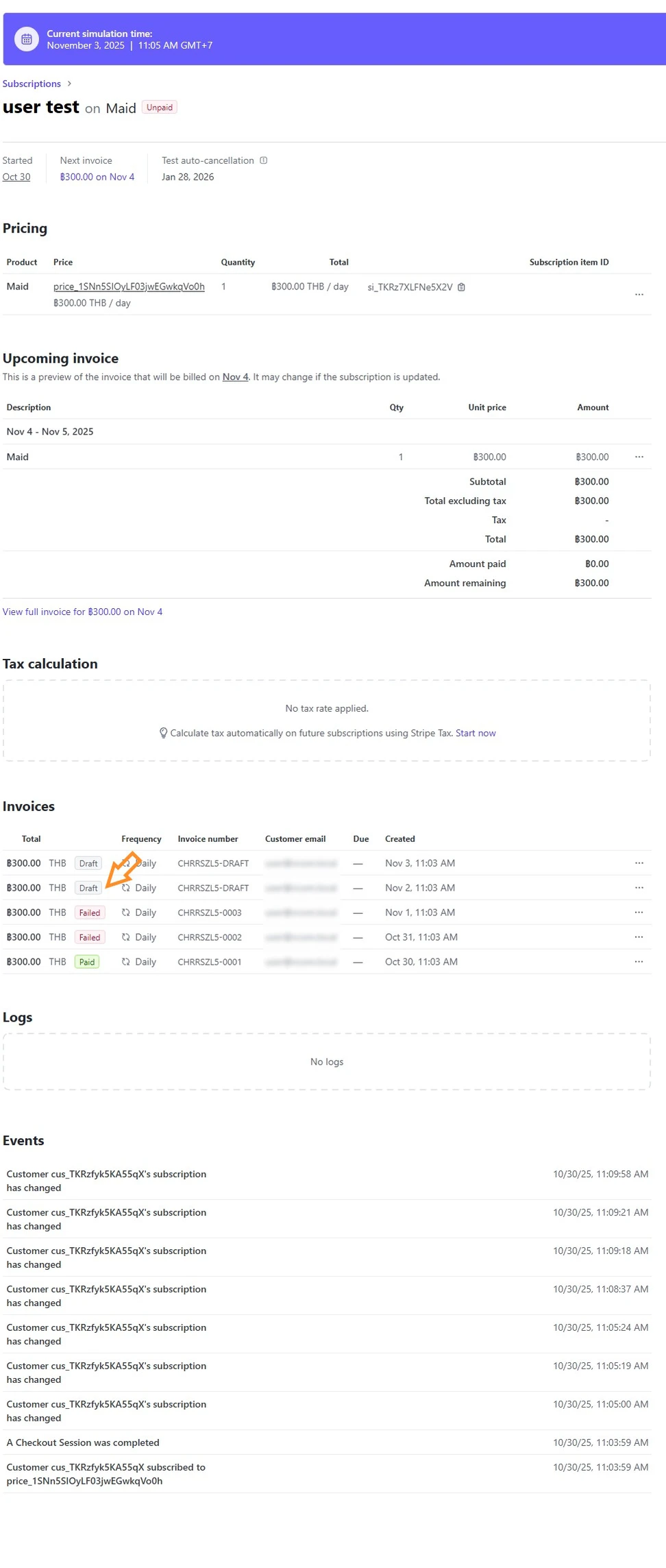Open more options for Maid pricing row
This screenshot has height=1568, width=666.
639,294
